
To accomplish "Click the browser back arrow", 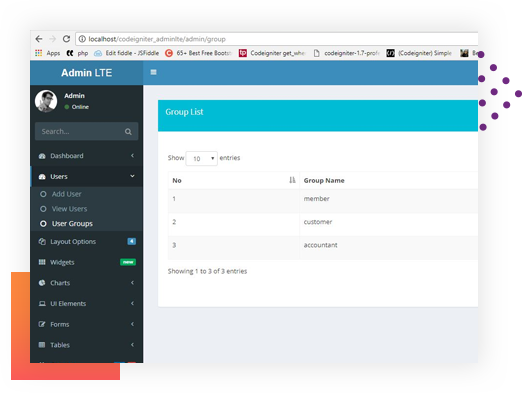I will [x=39, y=39].
